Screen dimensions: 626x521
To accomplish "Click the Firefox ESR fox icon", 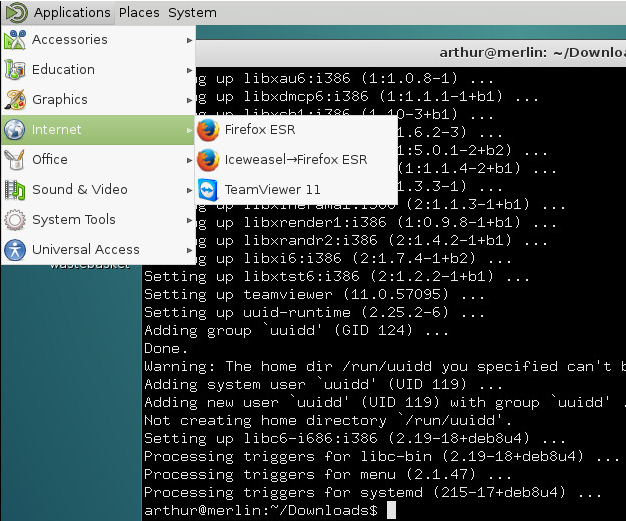I will tap(208, 130).
